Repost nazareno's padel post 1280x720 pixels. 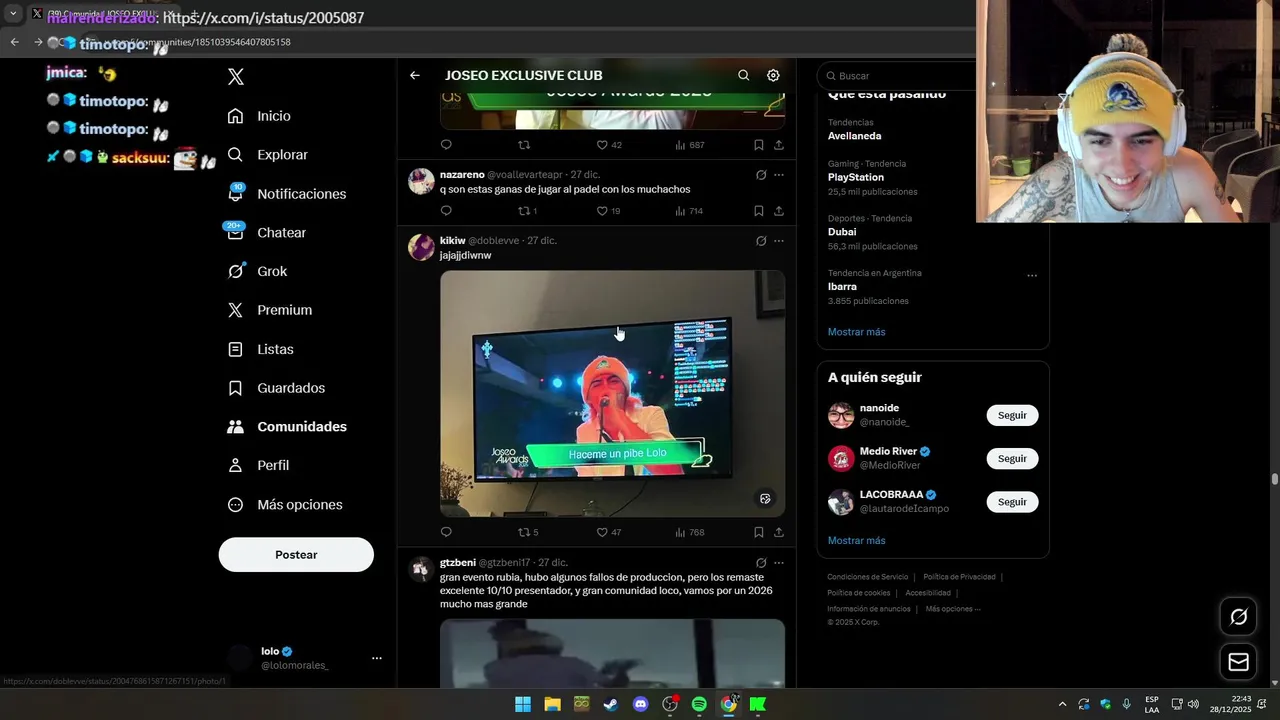(x=527, y=211)
